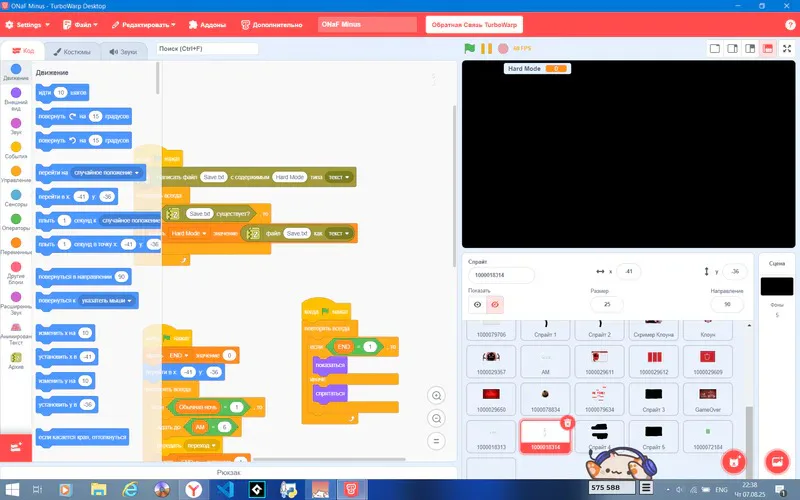Select the Операторы blocks category
800x500 pixels.
pos(16,222)
